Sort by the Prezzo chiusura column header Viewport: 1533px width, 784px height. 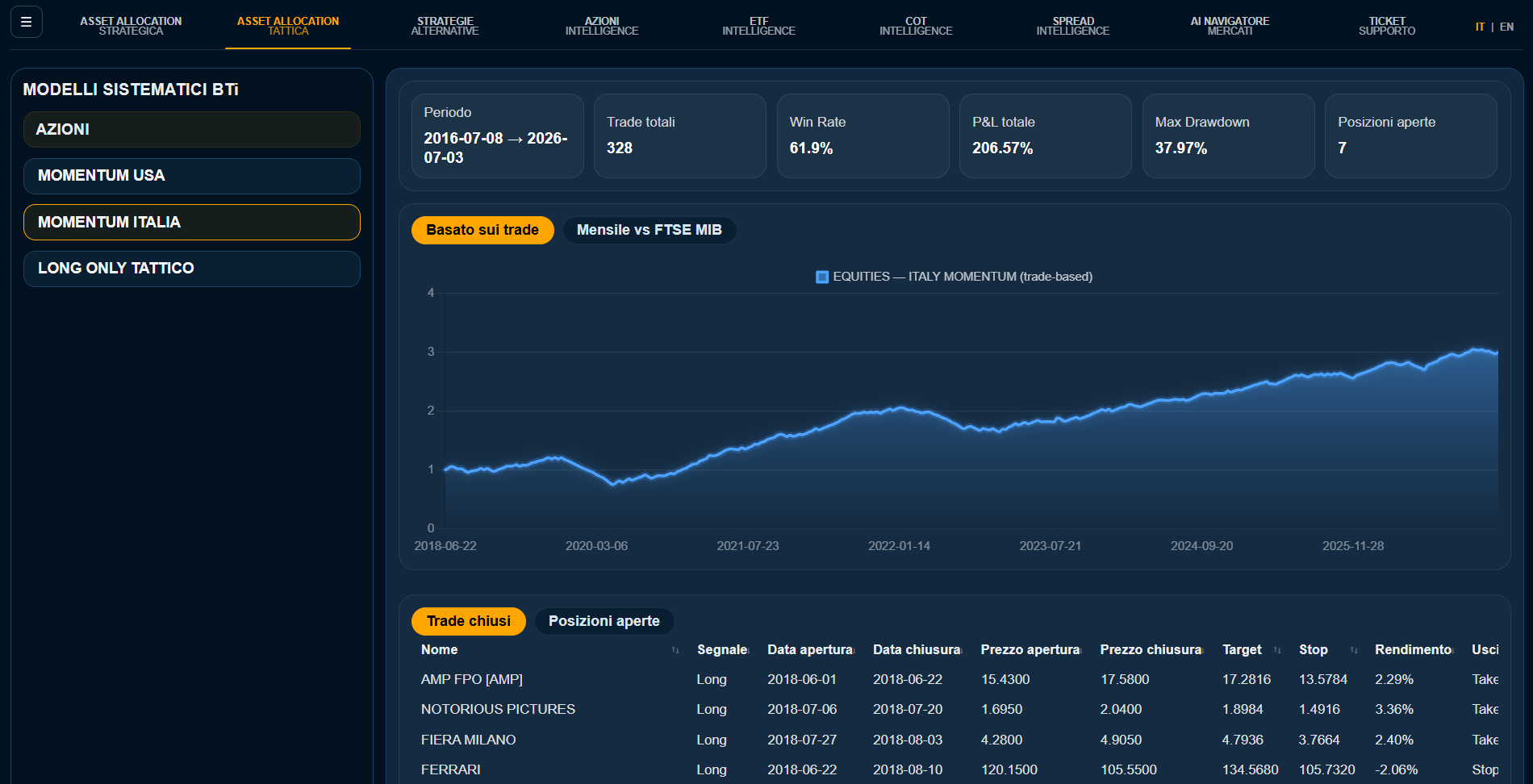coord(1151,650)
